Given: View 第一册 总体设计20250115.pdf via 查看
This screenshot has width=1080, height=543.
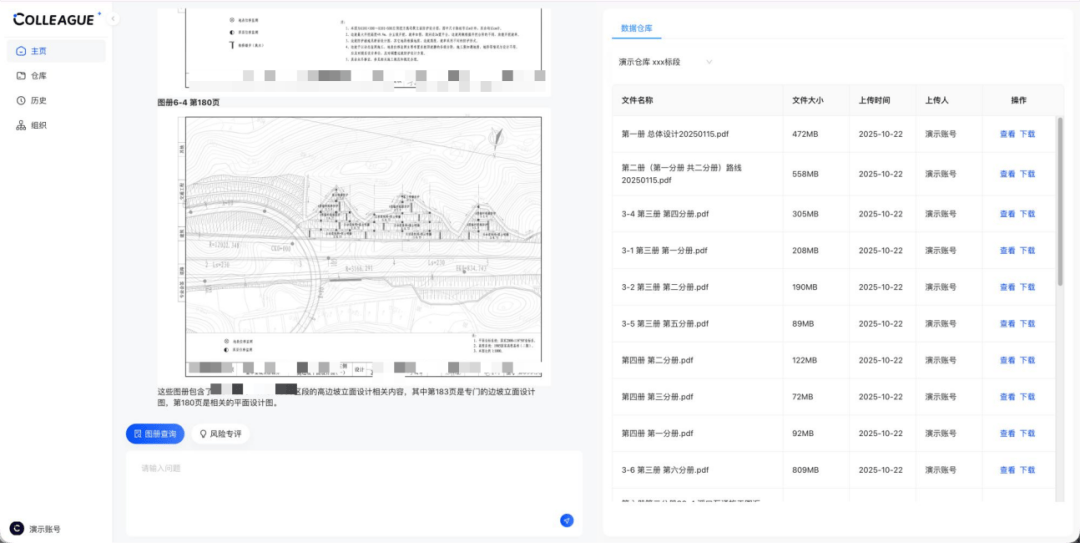Looking at the screenshot, I should 1007,133.
